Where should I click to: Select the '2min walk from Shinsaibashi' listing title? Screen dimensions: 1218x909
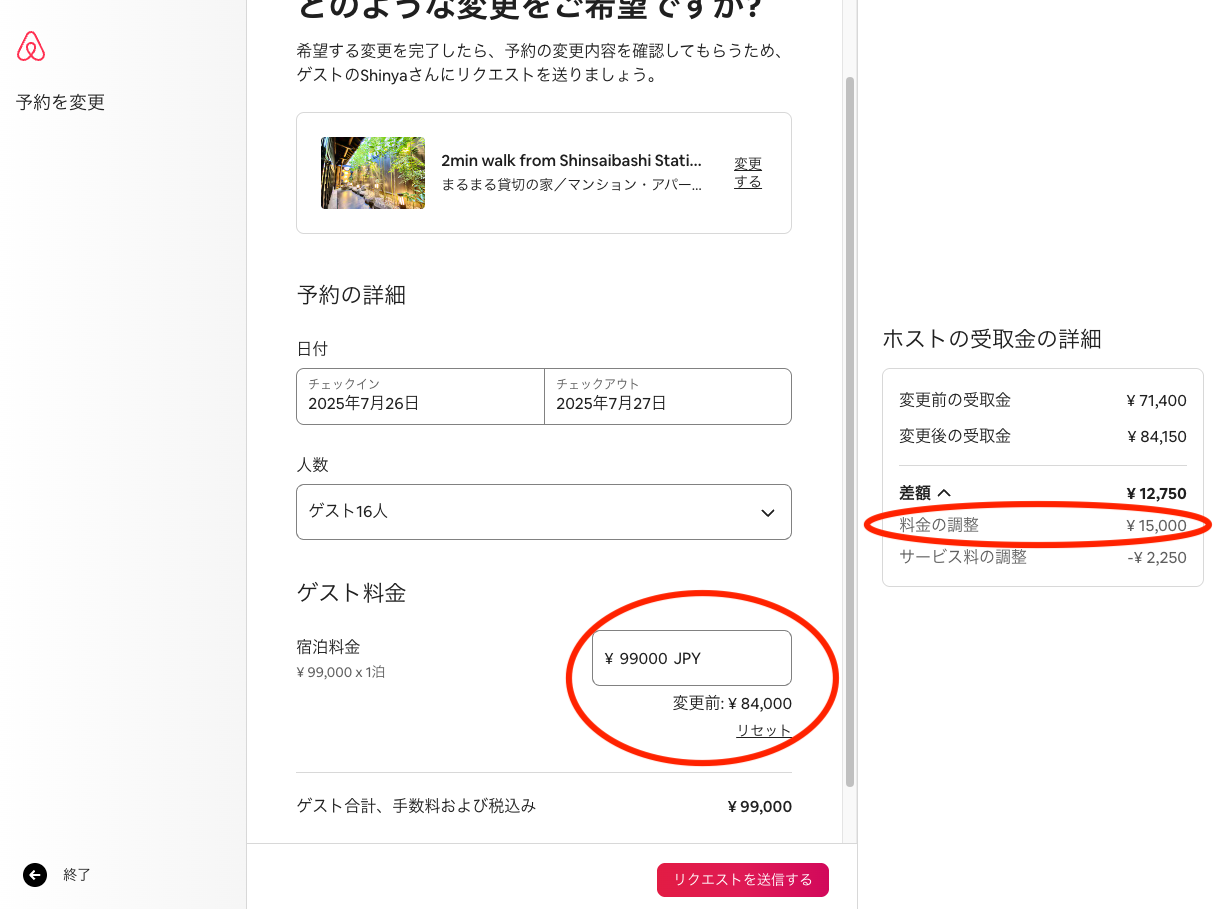(x=571, y=161)
